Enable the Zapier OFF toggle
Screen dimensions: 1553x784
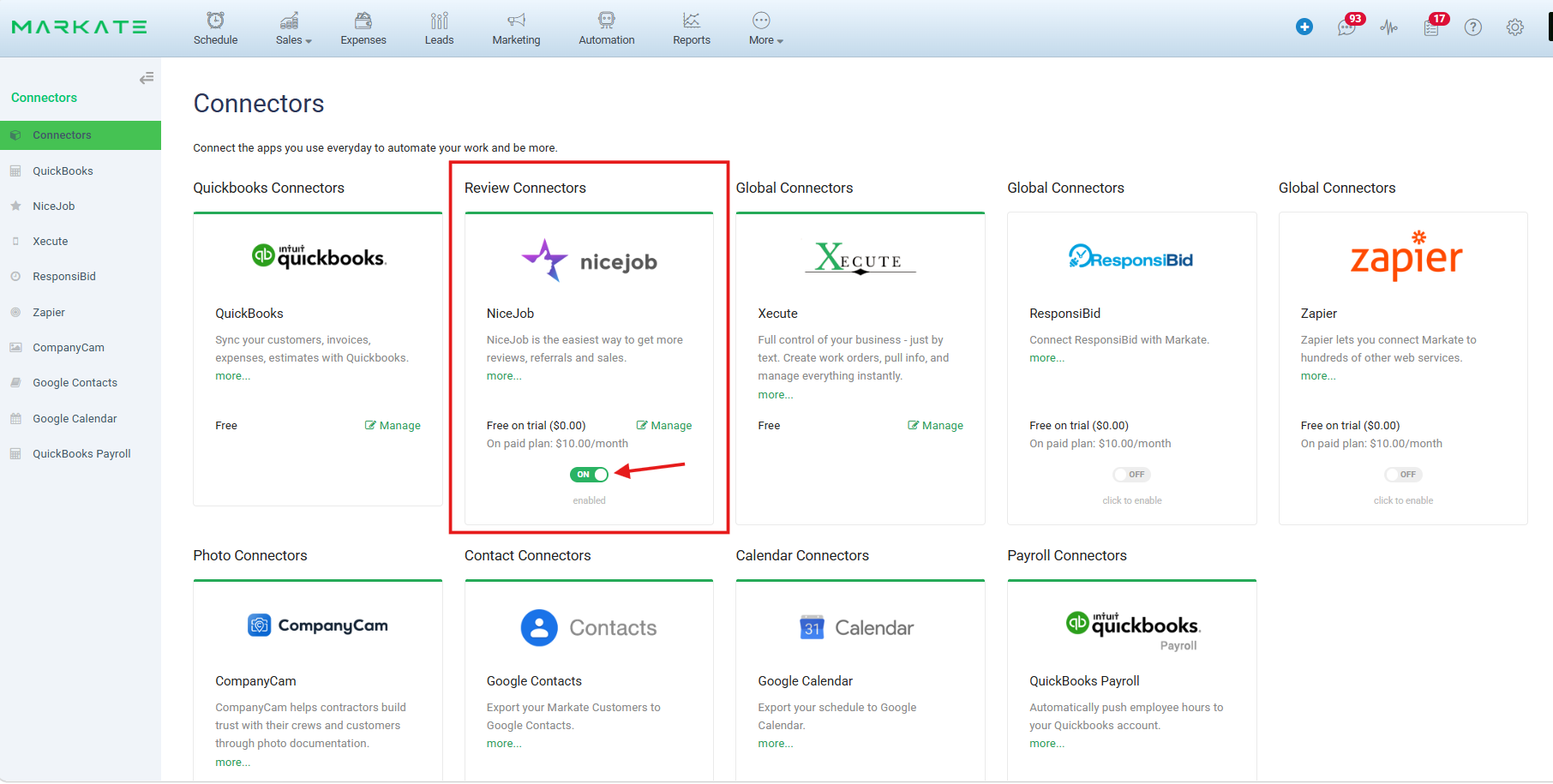pyautogui.click(x=1403, y=475)
